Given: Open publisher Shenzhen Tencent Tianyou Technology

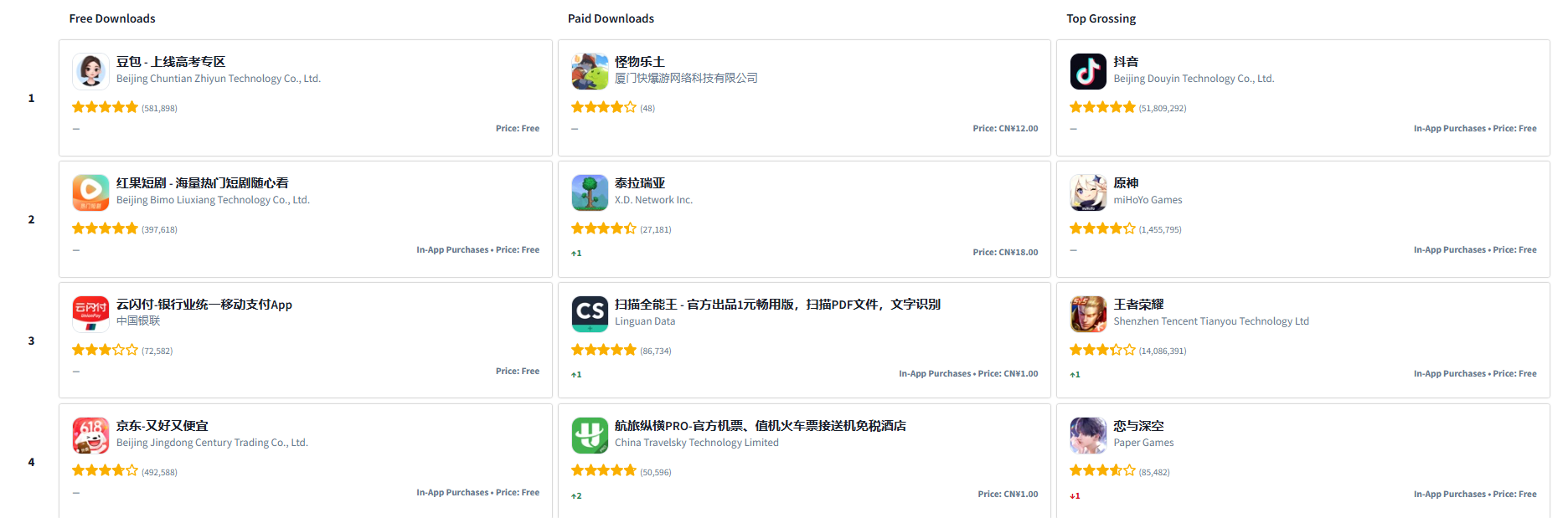Looking at the screenshot, I should (1211, 321).
